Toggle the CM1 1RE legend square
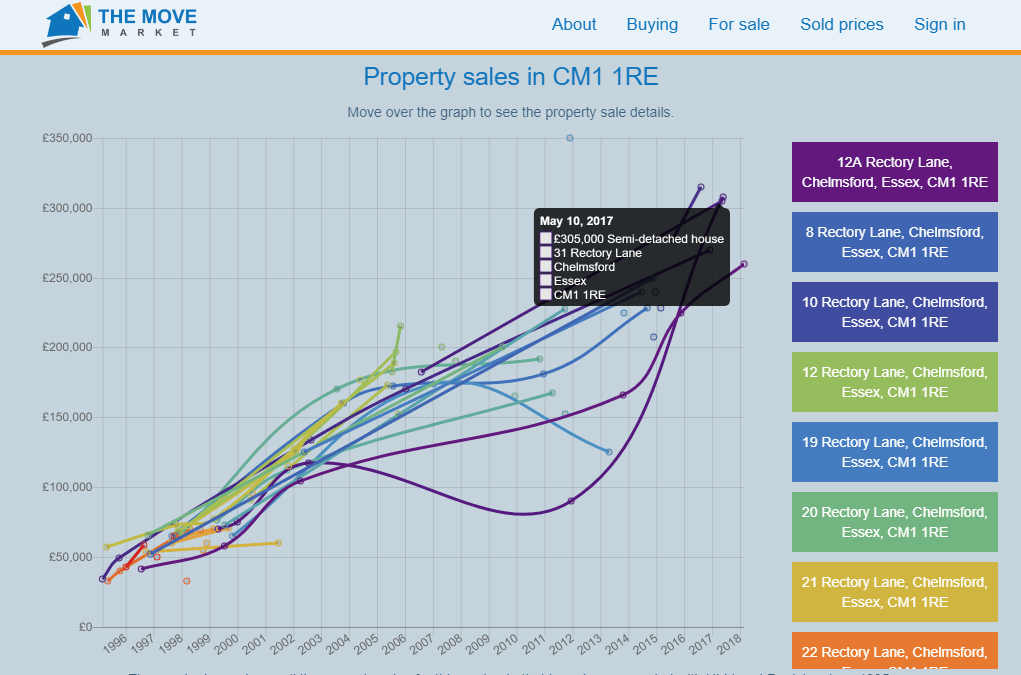This screenshot has width=1021, height=675. click(545, 295)
